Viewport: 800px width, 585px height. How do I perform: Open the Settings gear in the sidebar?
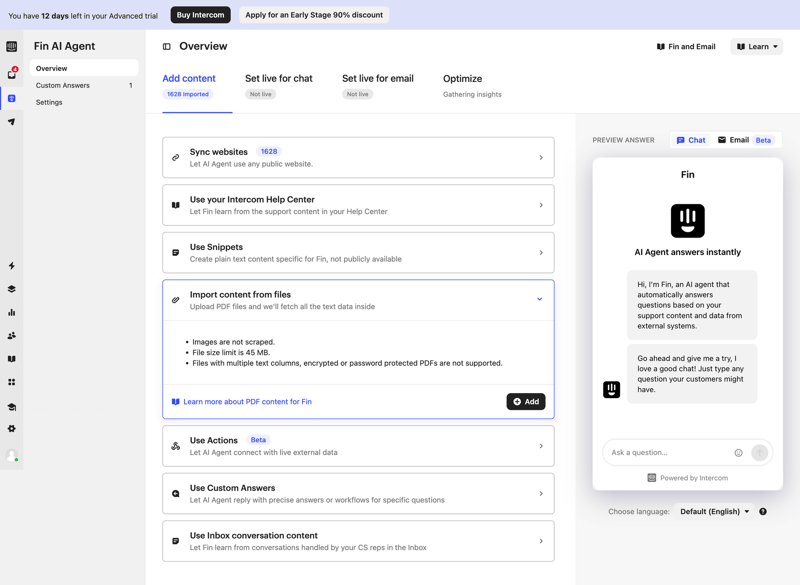coord(13,430)
